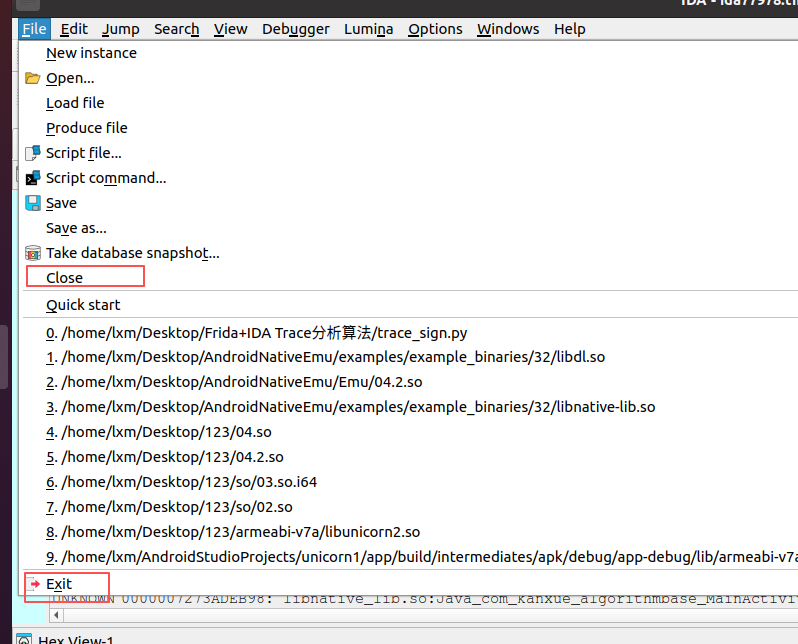Open recent file libnative-lib.so
Image resolution: width=798 pixels, height=644 pixels.
click(410, 407)
